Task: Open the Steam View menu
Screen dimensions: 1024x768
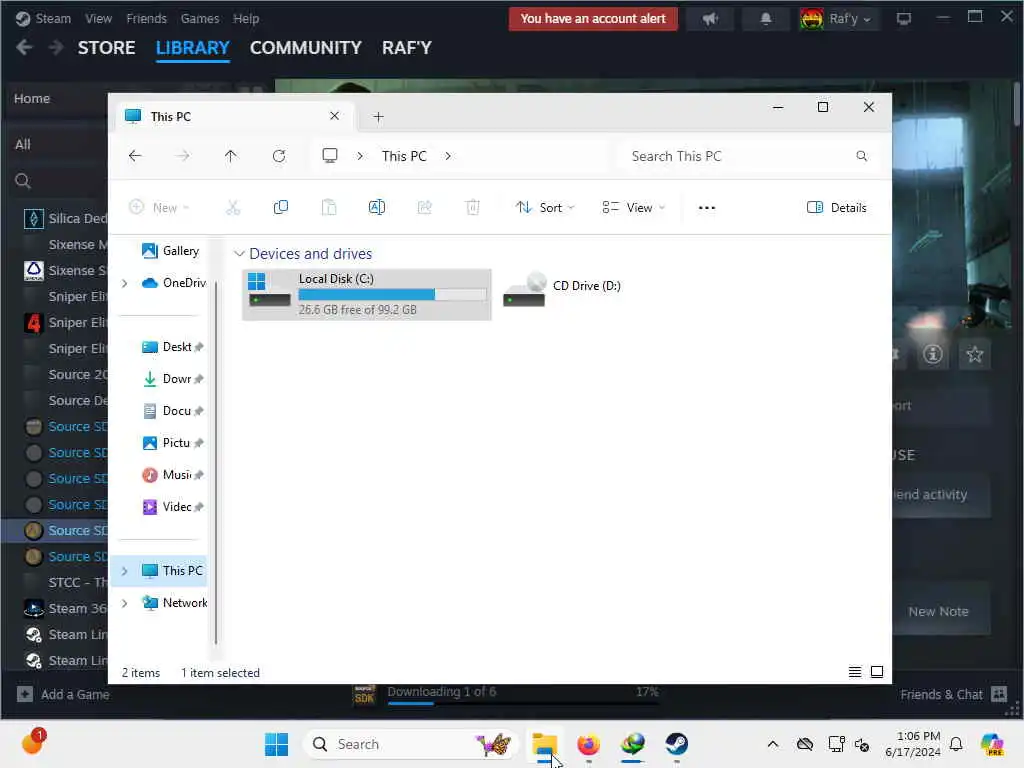Action: click(99, 19)
